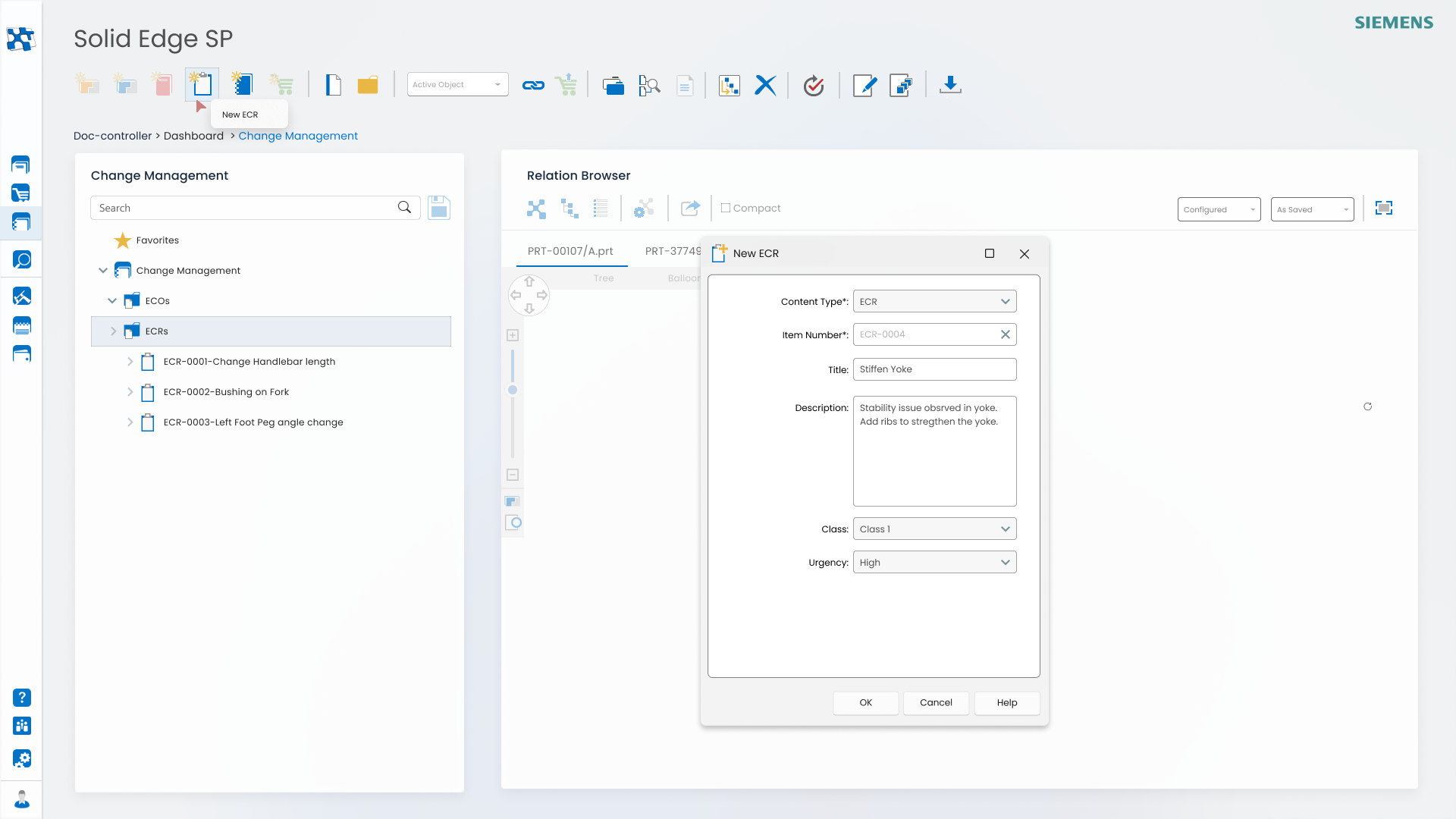Expand ECR-0003-Left Foot Peg angle change
The image size is (1456, 819).
(130, 422)
